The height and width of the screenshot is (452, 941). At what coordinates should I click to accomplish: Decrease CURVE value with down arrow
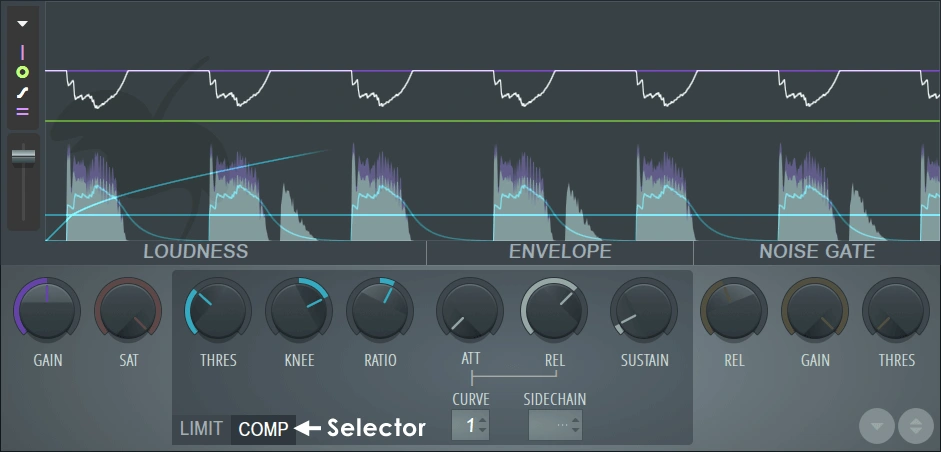483,432
